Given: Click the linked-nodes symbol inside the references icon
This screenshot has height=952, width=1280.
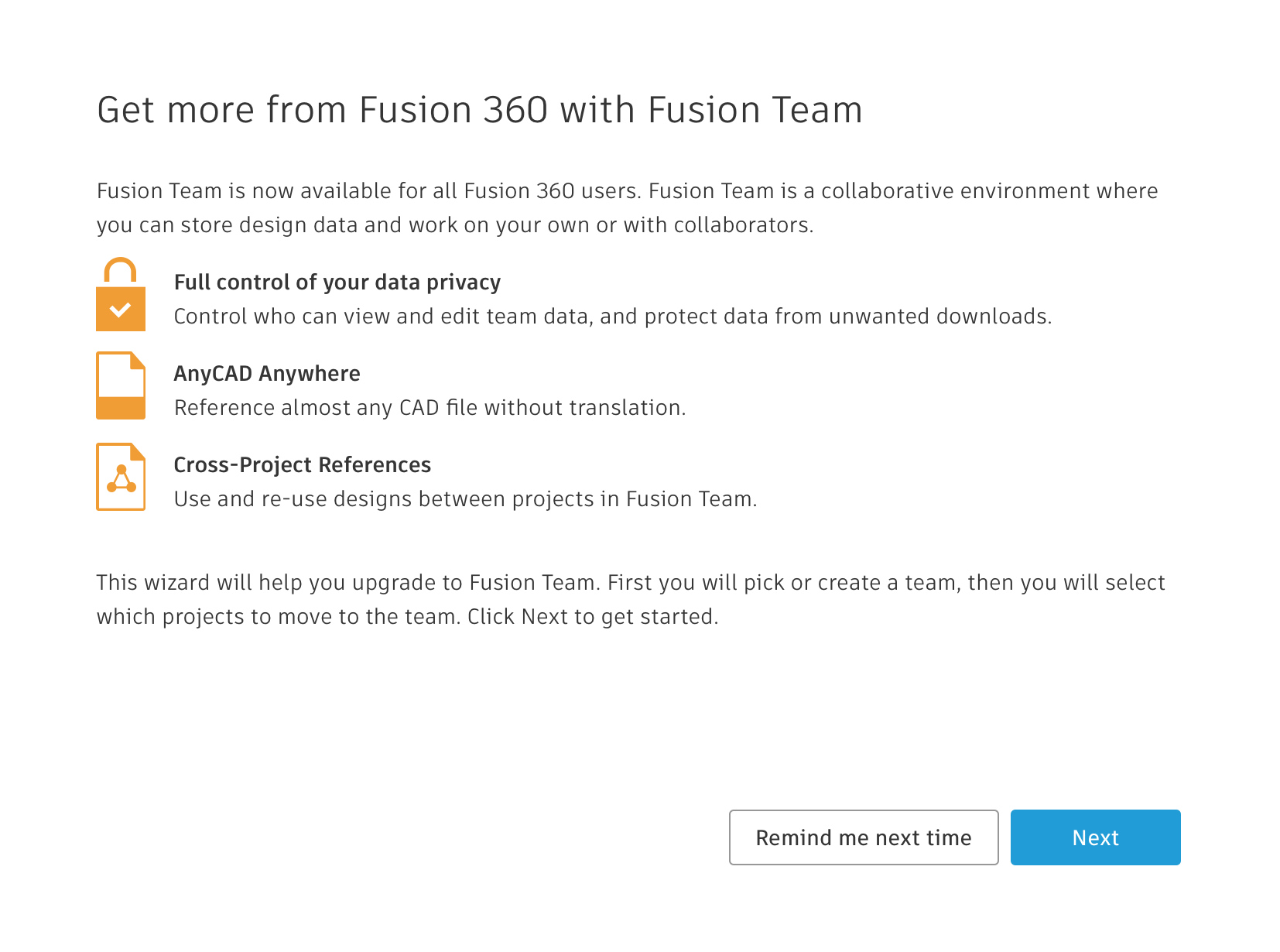Looking at the screenshot, I should click(x=120, y=478).
